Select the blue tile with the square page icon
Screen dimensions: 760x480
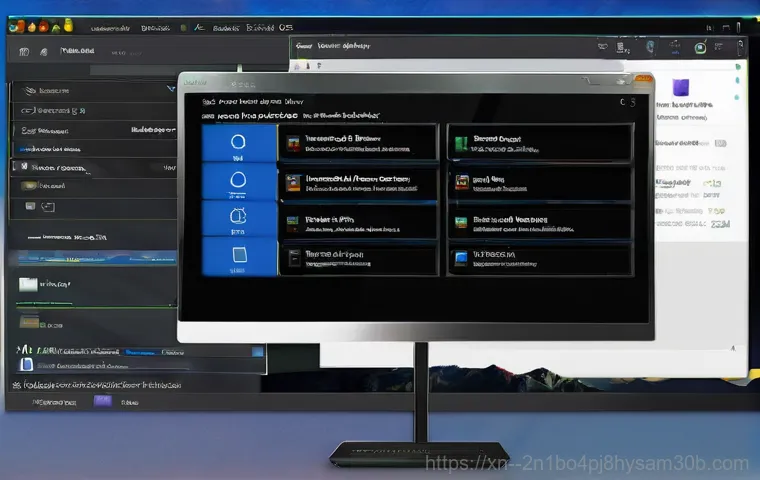point(239,256)
